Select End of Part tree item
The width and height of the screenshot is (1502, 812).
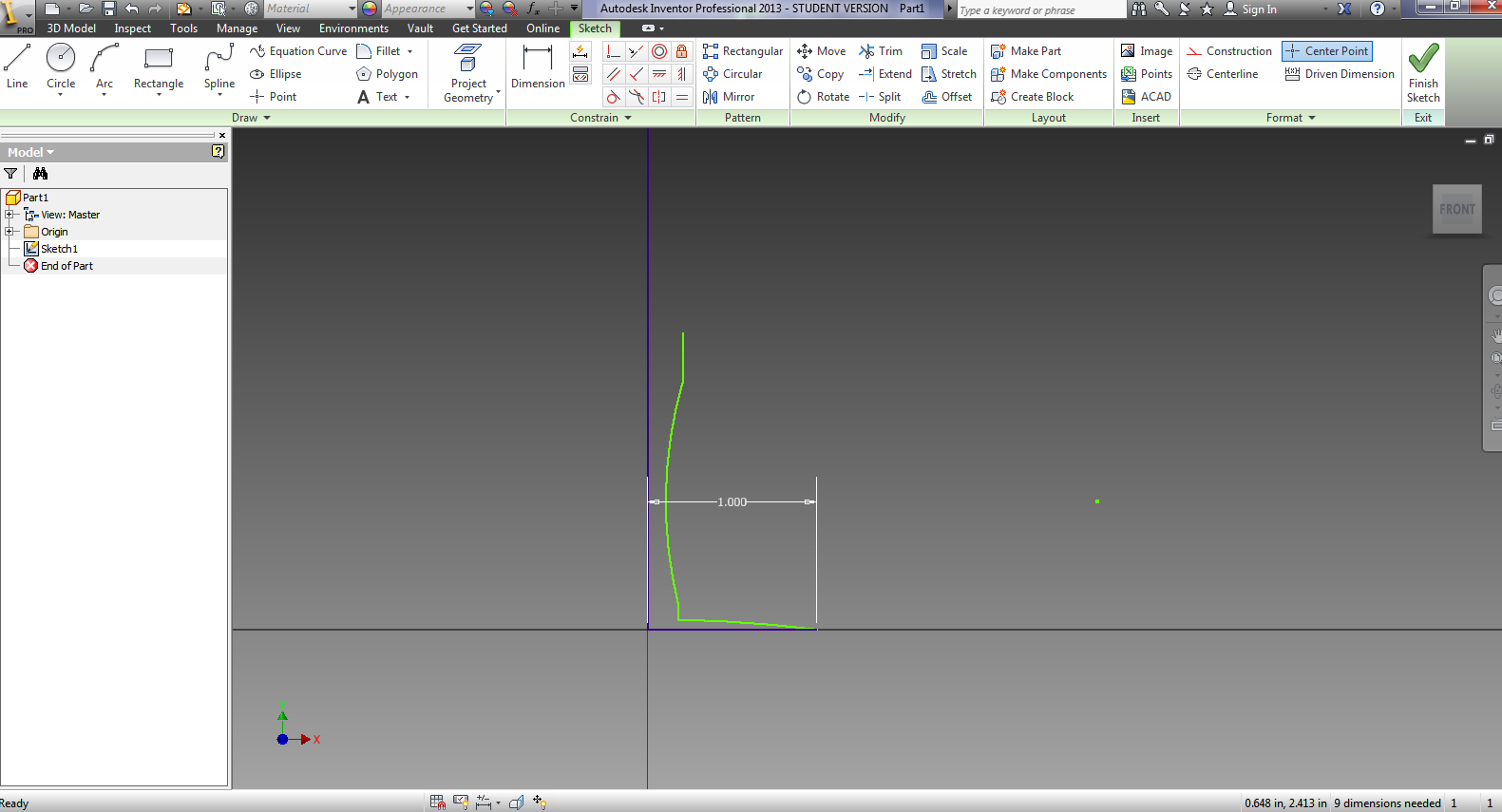pyautogui.click(x=67, y=266)
